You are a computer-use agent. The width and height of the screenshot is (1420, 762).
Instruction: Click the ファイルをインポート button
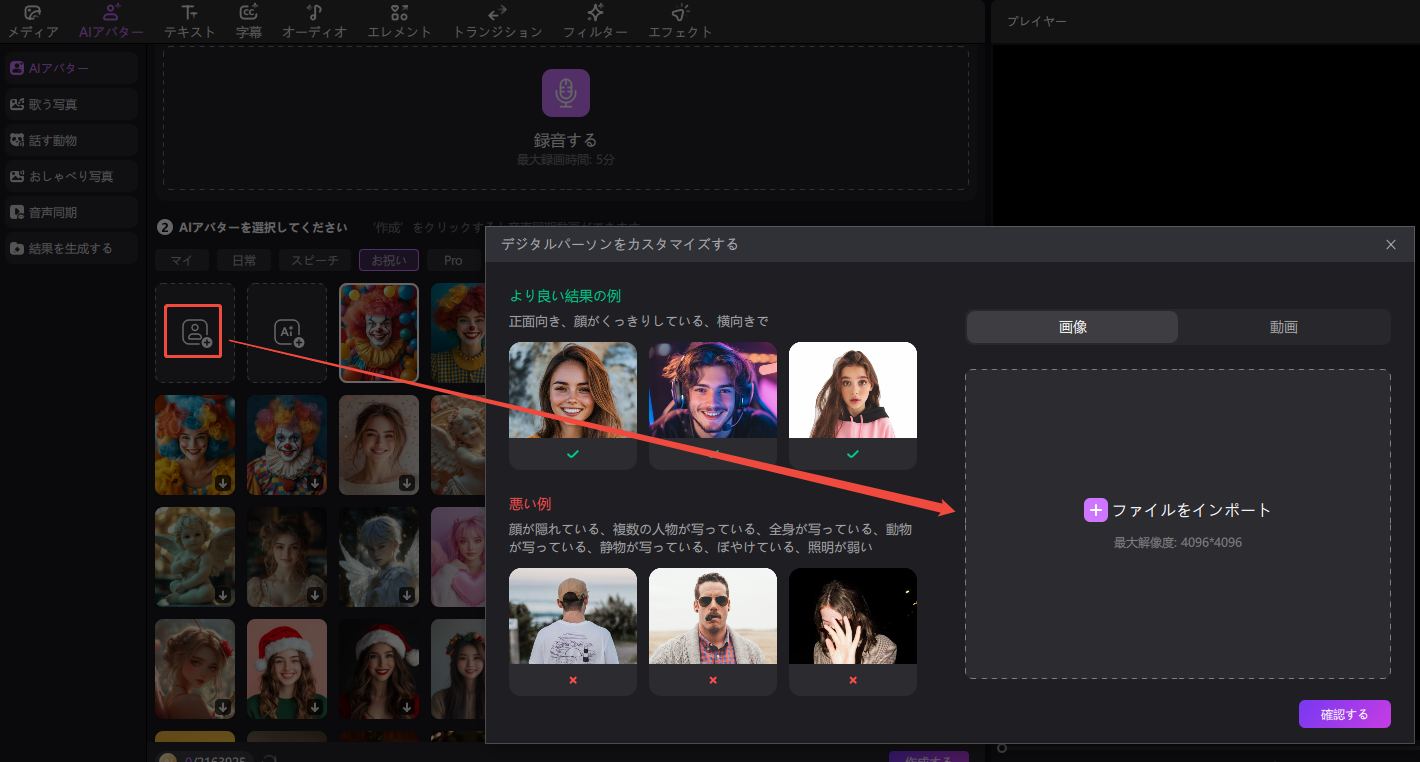(x=1178, y=510)
